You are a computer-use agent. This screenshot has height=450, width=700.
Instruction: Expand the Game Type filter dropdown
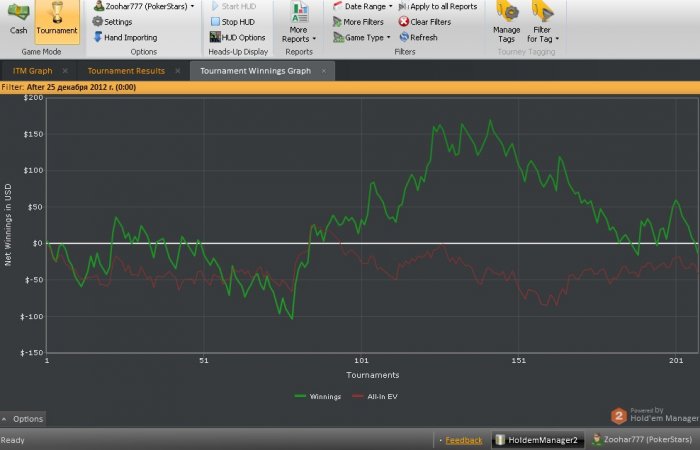click(362, 38)
